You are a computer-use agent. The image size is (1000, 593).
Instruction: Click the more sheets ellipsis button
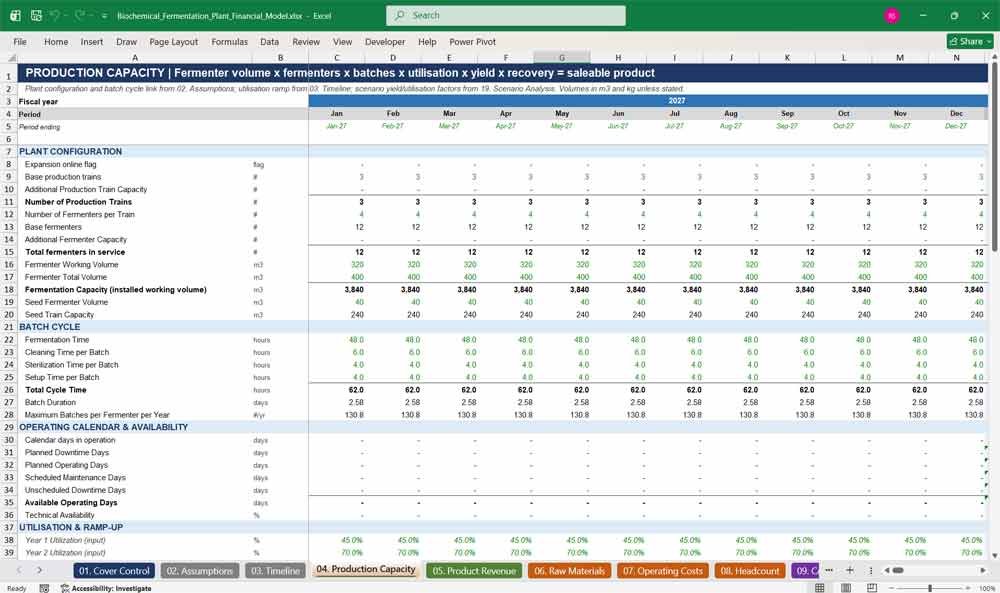click(x=829, y=570)
